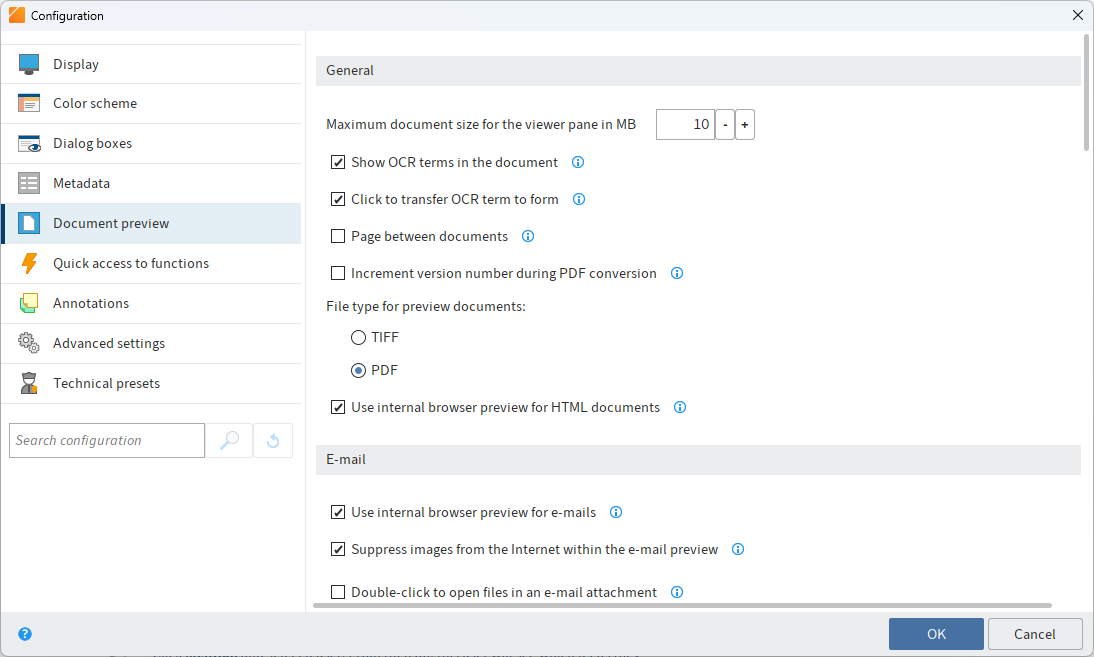Open Annotations settings via the note icon

coord(29,303)
